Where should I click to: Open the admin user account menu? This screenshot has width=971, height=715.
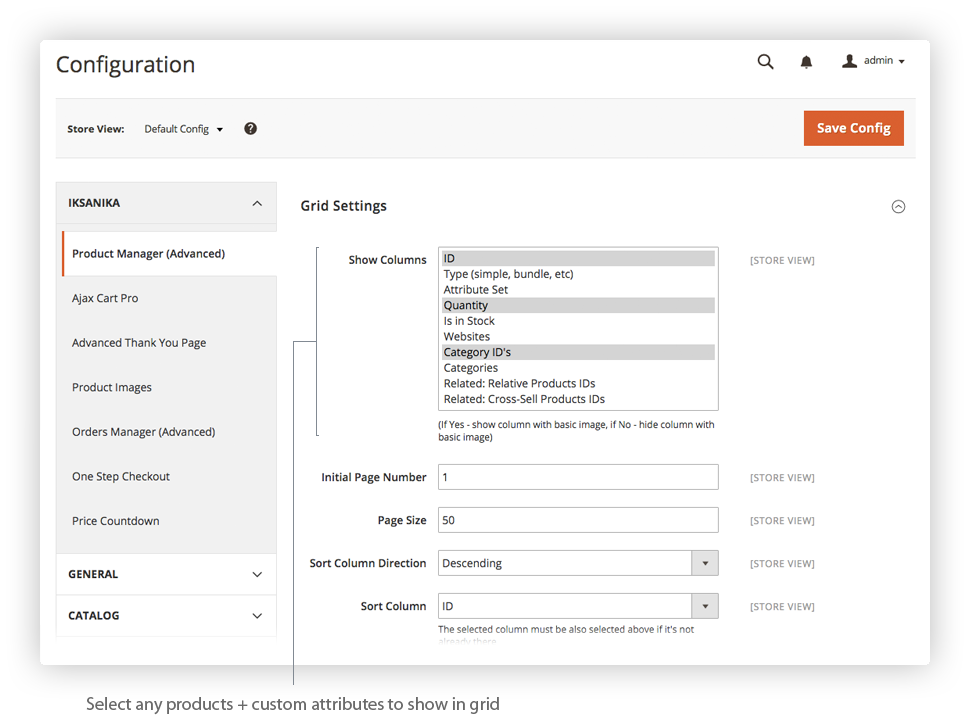pyautogui.click(x=873, y=61)
